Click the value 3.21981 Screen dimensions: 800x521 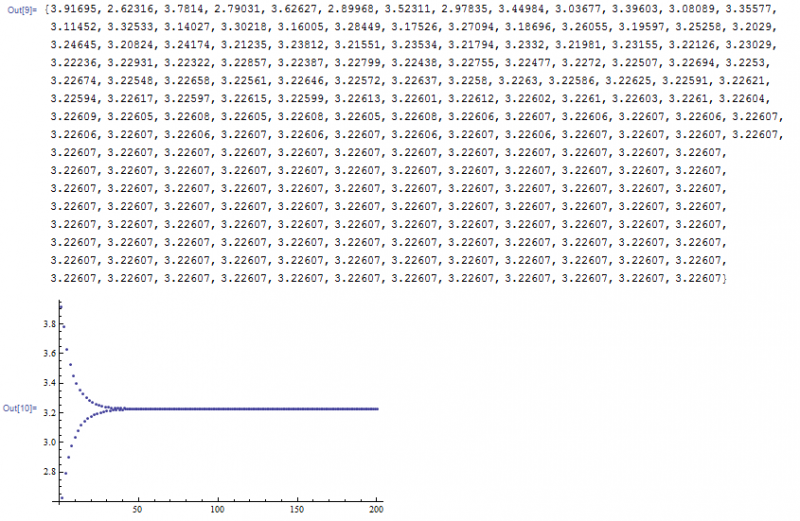click(578, 45)
